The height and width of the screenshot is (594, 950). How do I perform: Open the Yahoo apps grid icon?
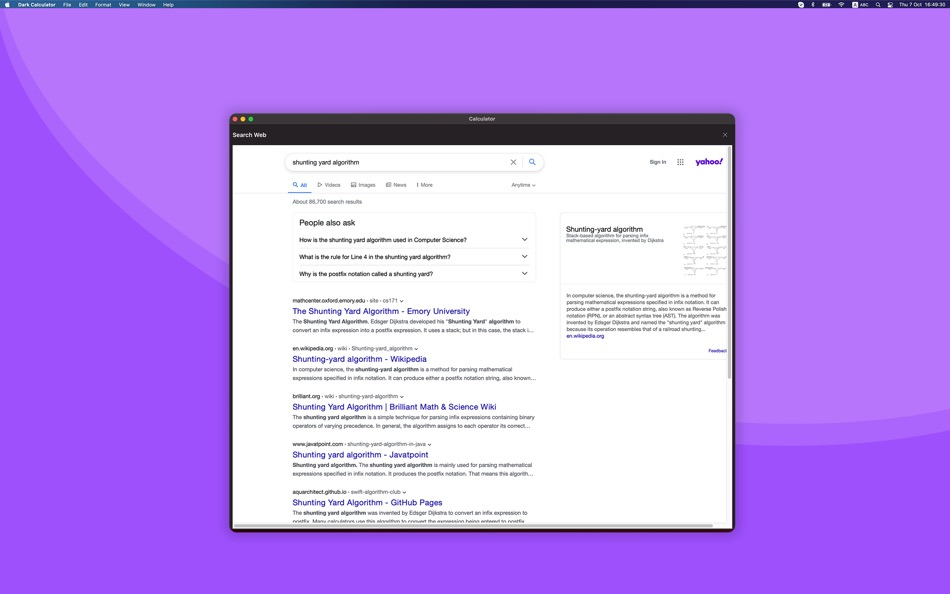(x=680, y=162)
